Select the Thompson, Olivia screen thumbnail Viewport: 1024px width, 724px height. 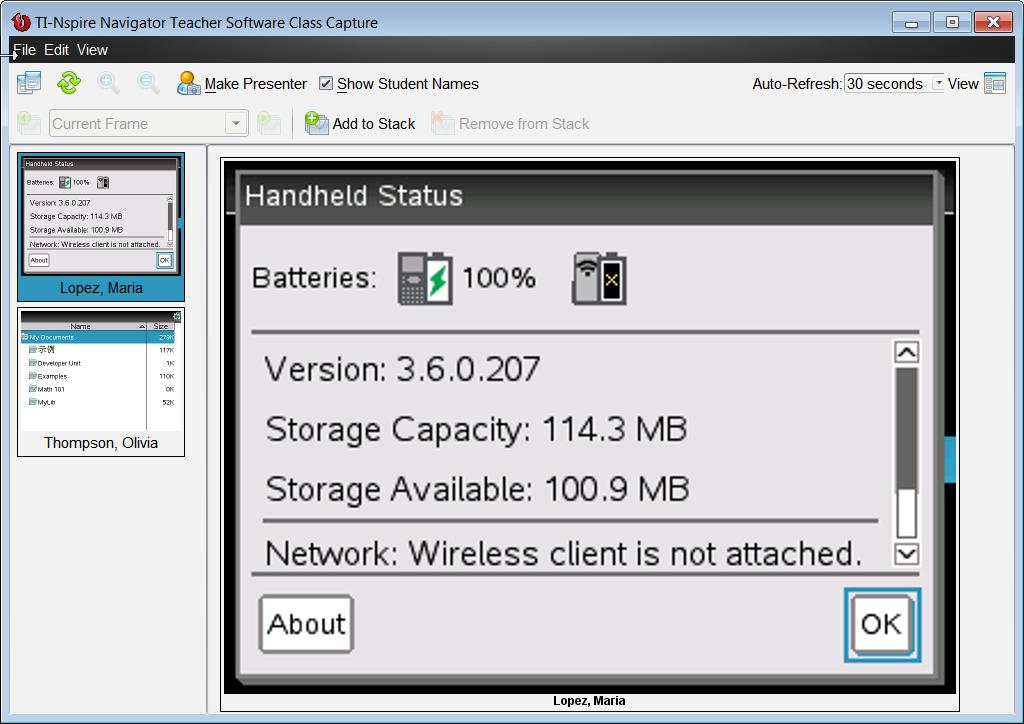[101, 382]
